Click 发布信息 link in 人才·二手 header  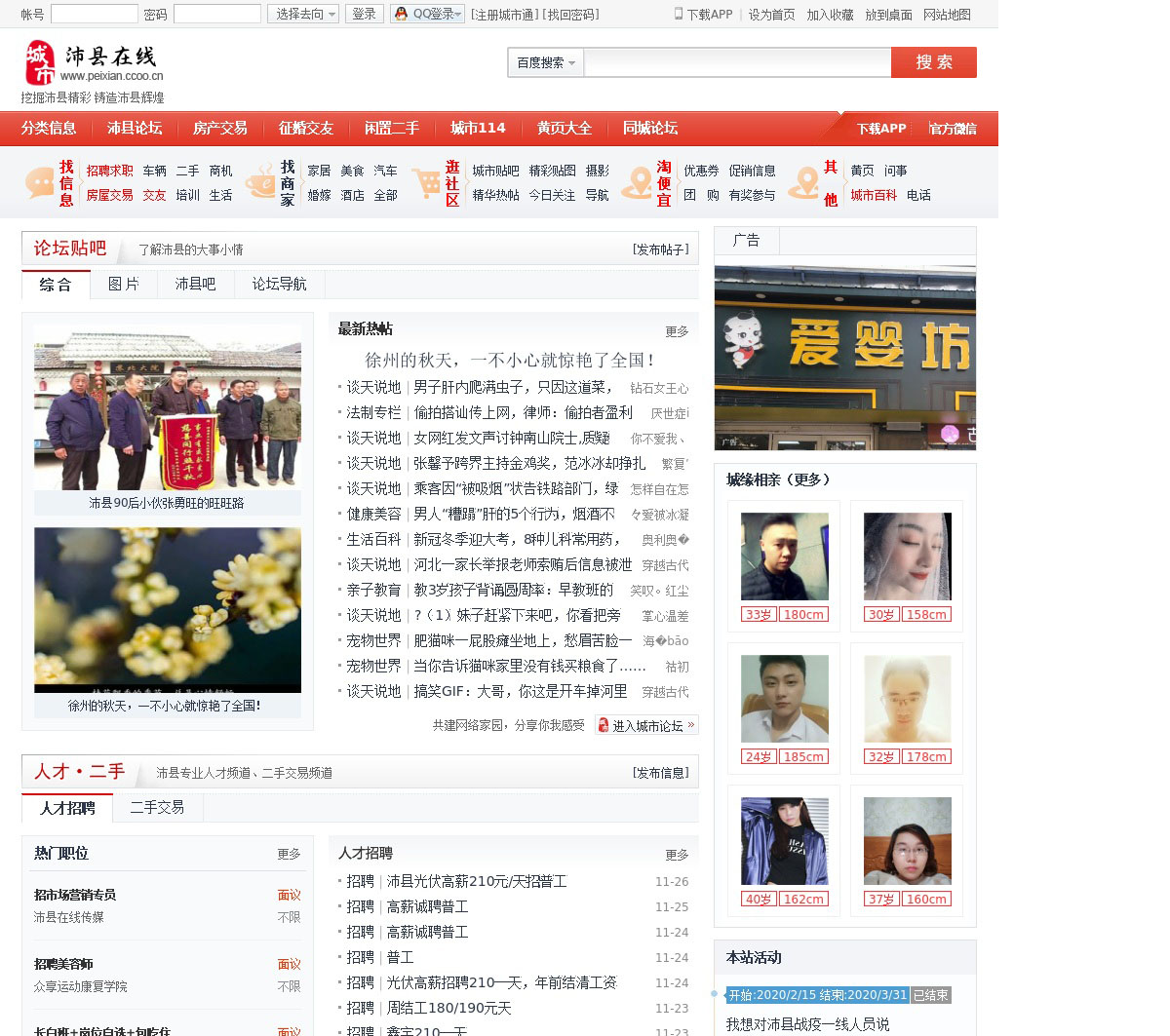pyautogui.click(x=661, y=773)
